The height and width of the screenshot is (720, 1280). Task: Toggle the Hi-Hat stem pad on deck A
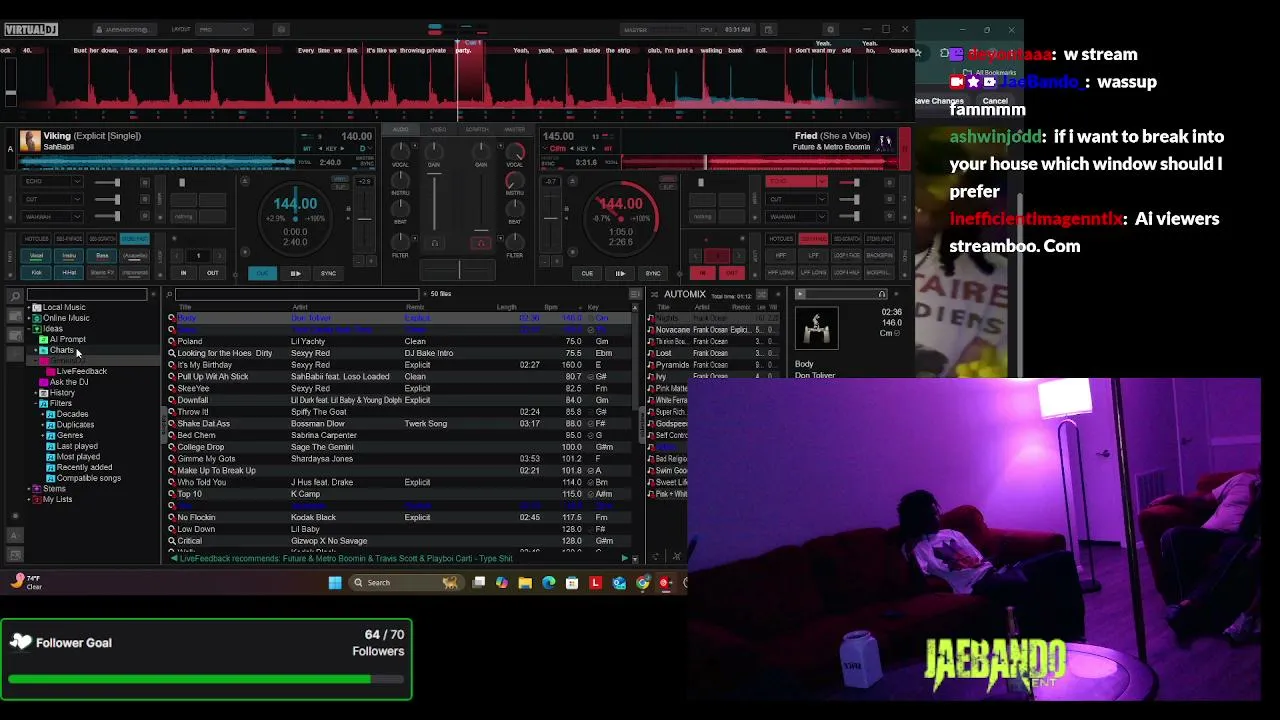point(69,272)
